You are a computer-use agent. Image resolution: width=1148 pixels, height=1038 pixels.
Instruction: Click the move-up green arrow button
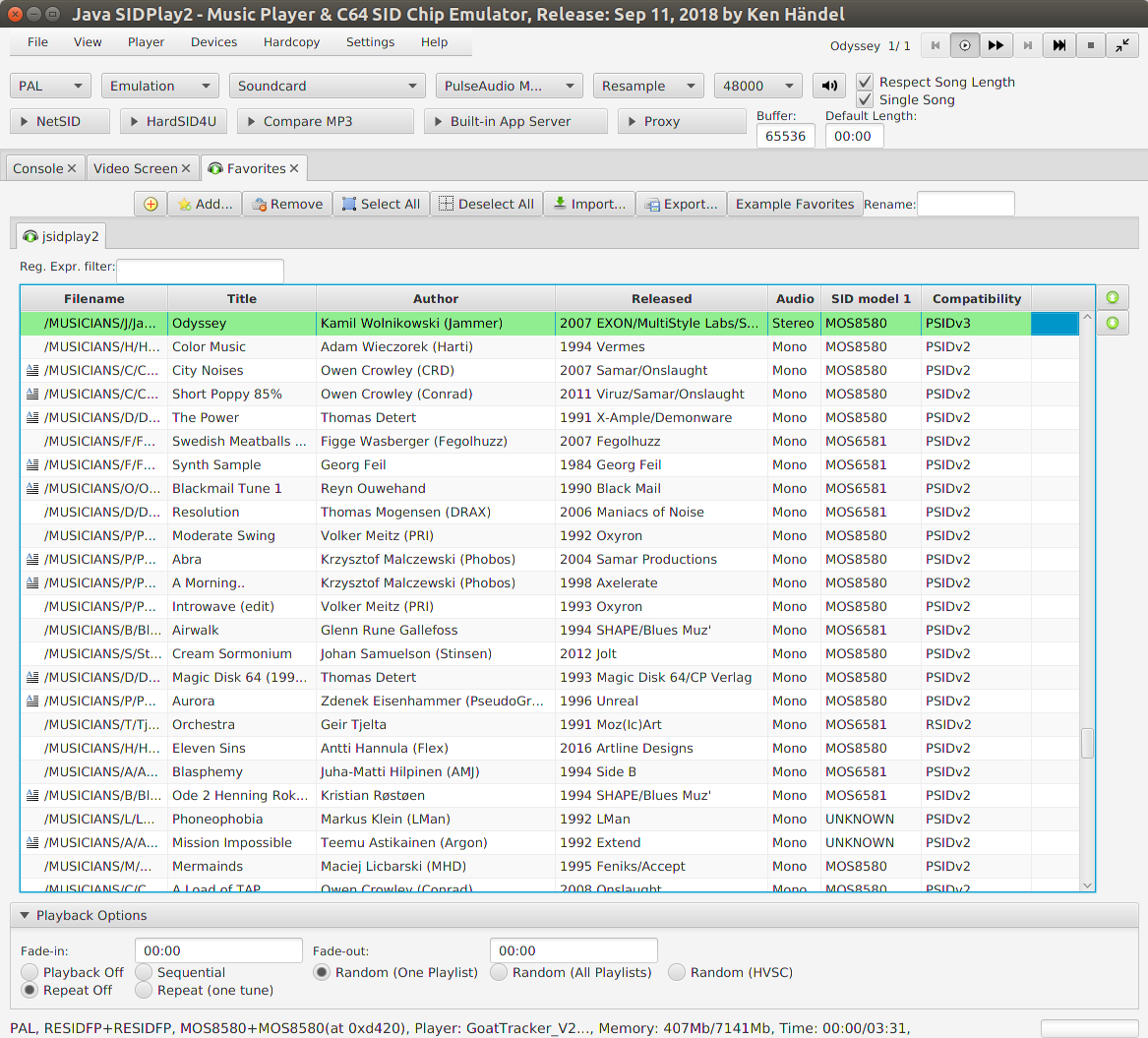1113,298
